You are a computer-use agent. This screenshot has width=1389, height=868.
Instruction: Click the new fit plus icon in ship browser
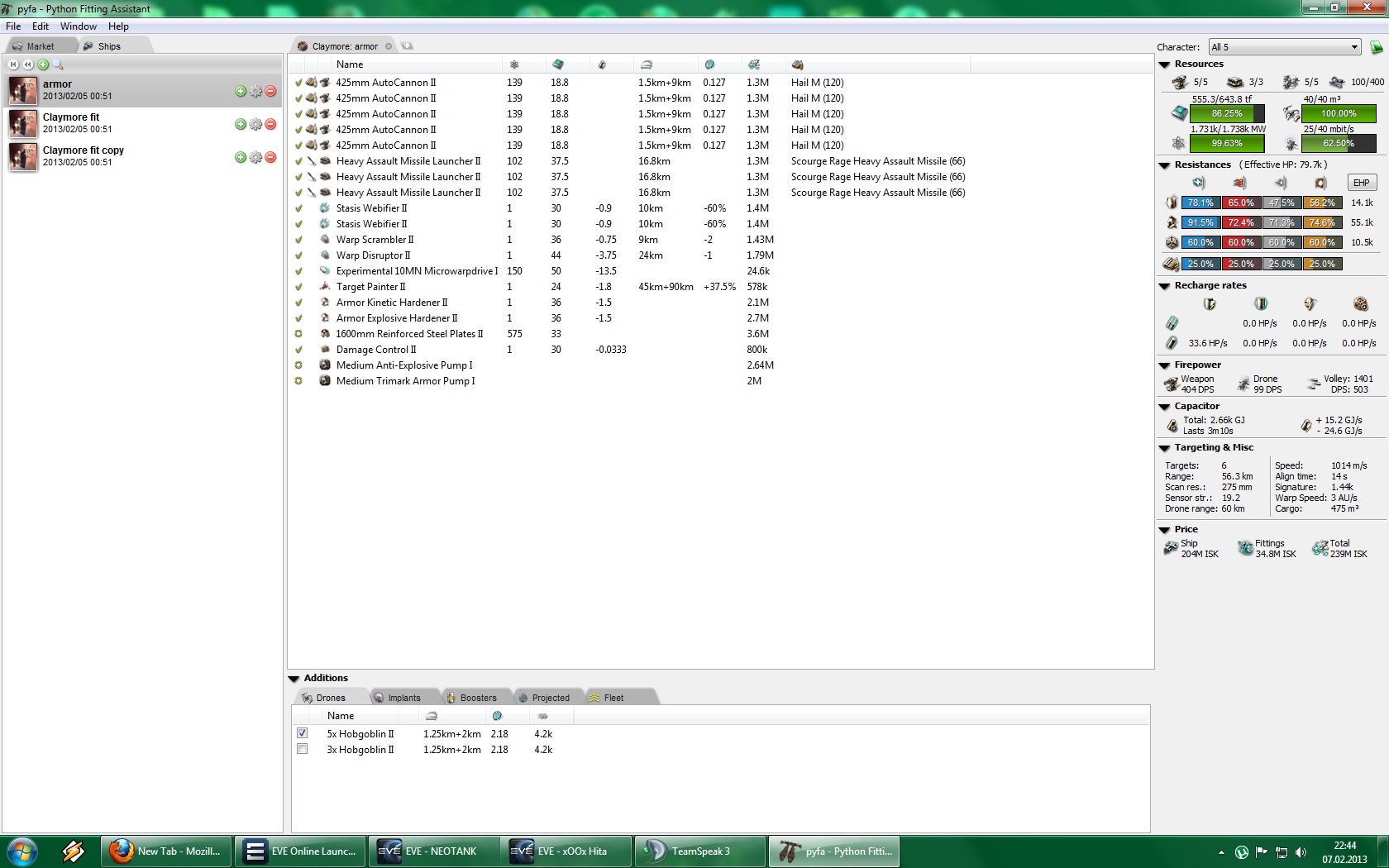click(x=43, y=64)
